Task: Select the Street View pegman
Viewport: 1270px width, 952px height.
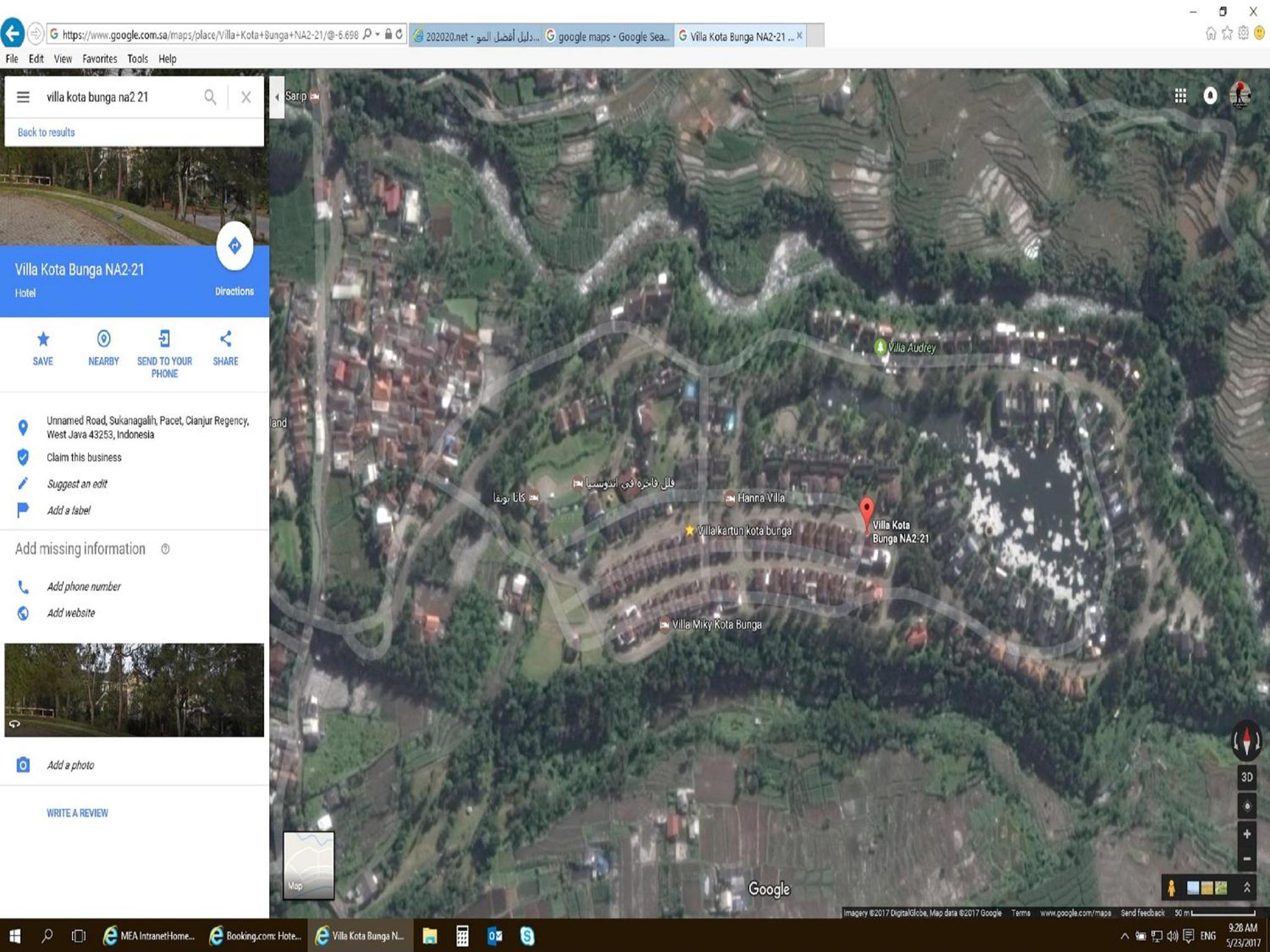Action: (1171, 888)
